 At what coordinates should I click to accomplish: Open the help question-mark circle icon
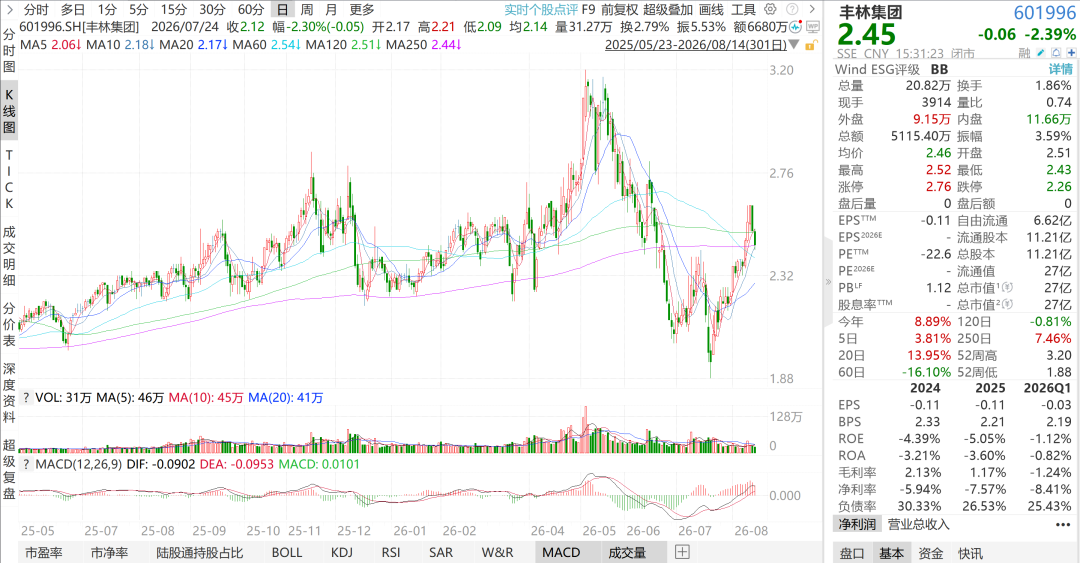792,10
